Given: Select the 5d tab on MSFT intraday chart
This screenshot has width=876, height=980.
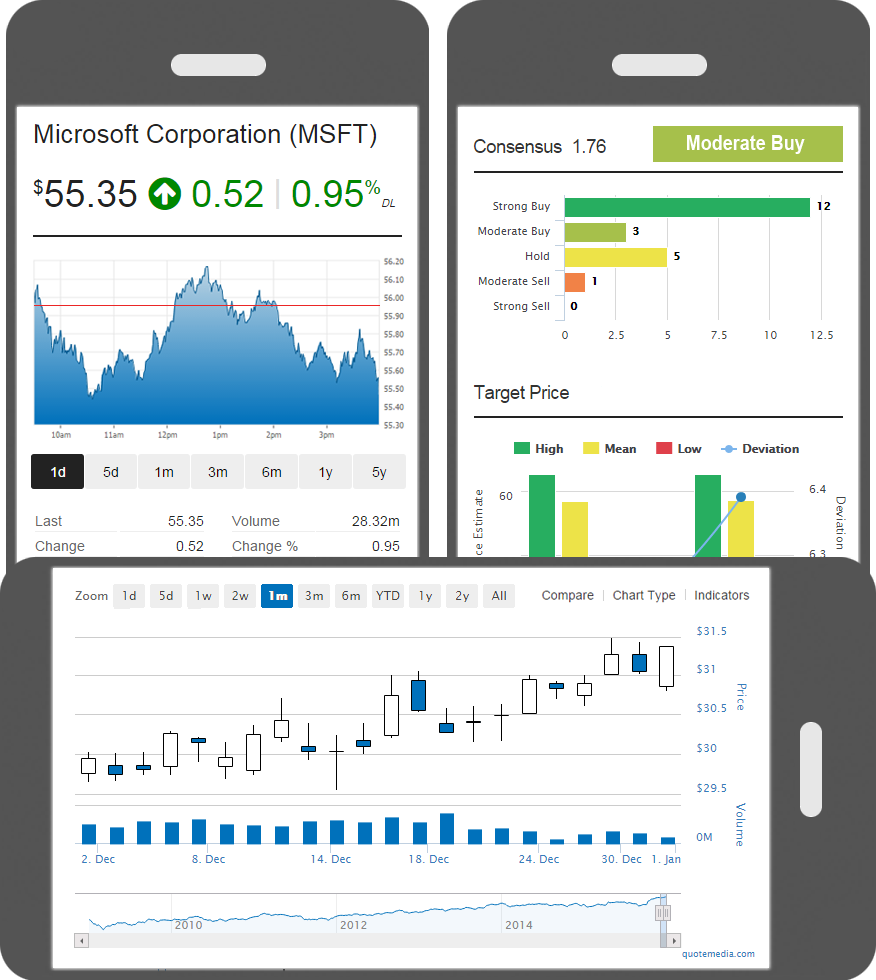Looking at the screenshot, I should click(x=111, y=472).
